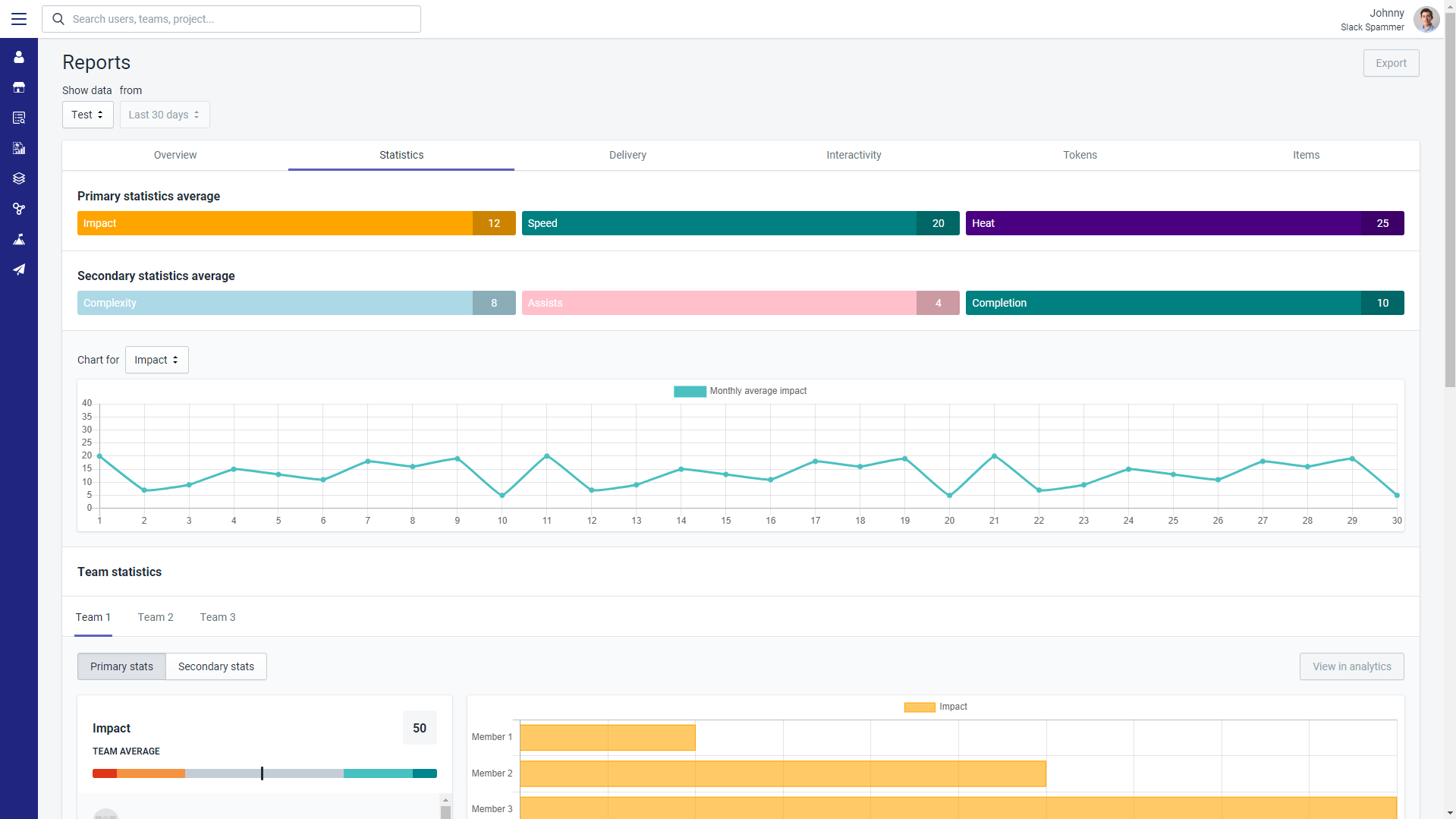Click the Export button
Screen dimensions: 1456x819
pos(1391,63)
